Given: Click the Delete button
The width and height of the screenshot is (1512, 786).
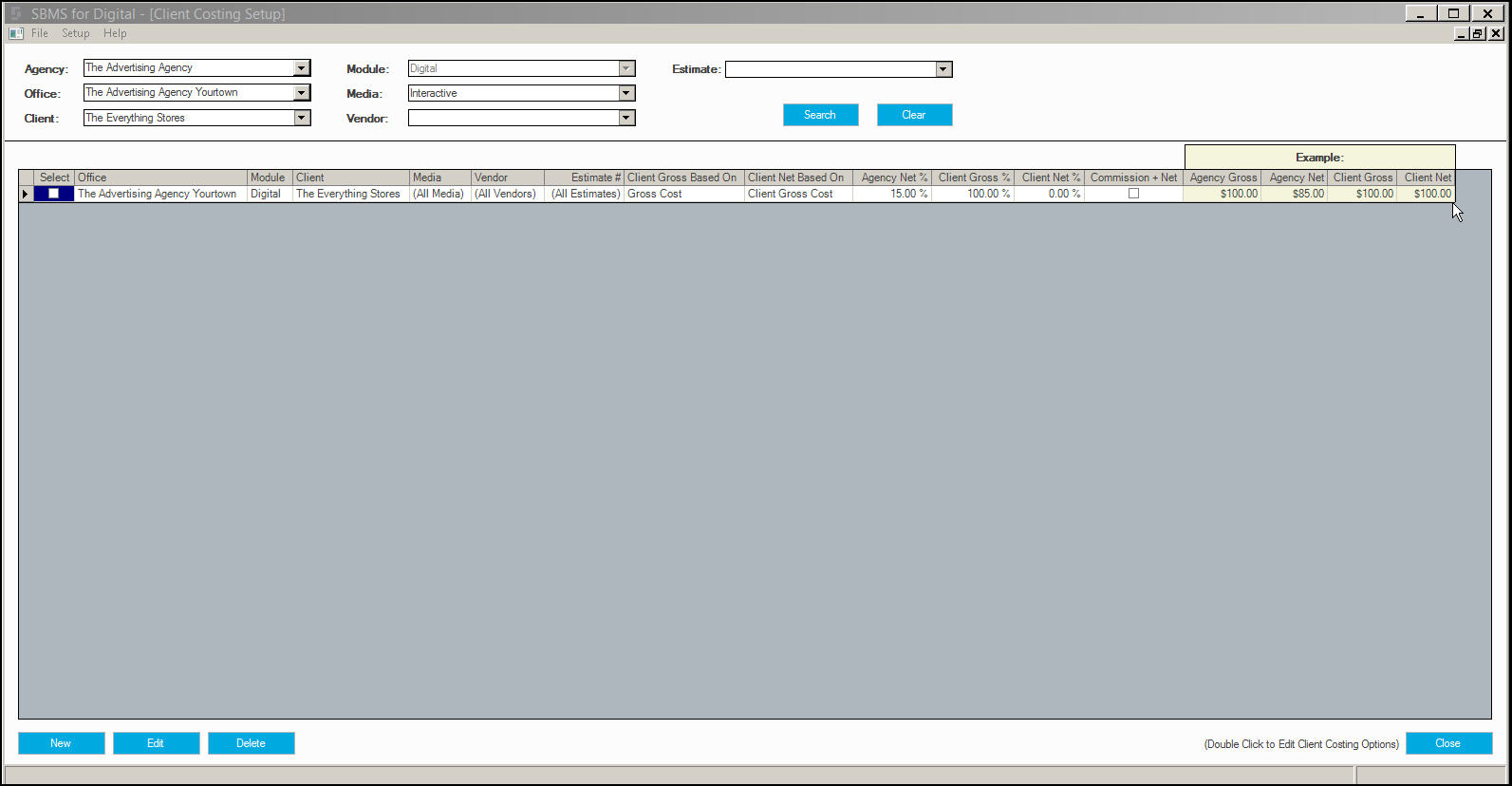Looking at the screenshot, I should [251, 743].
